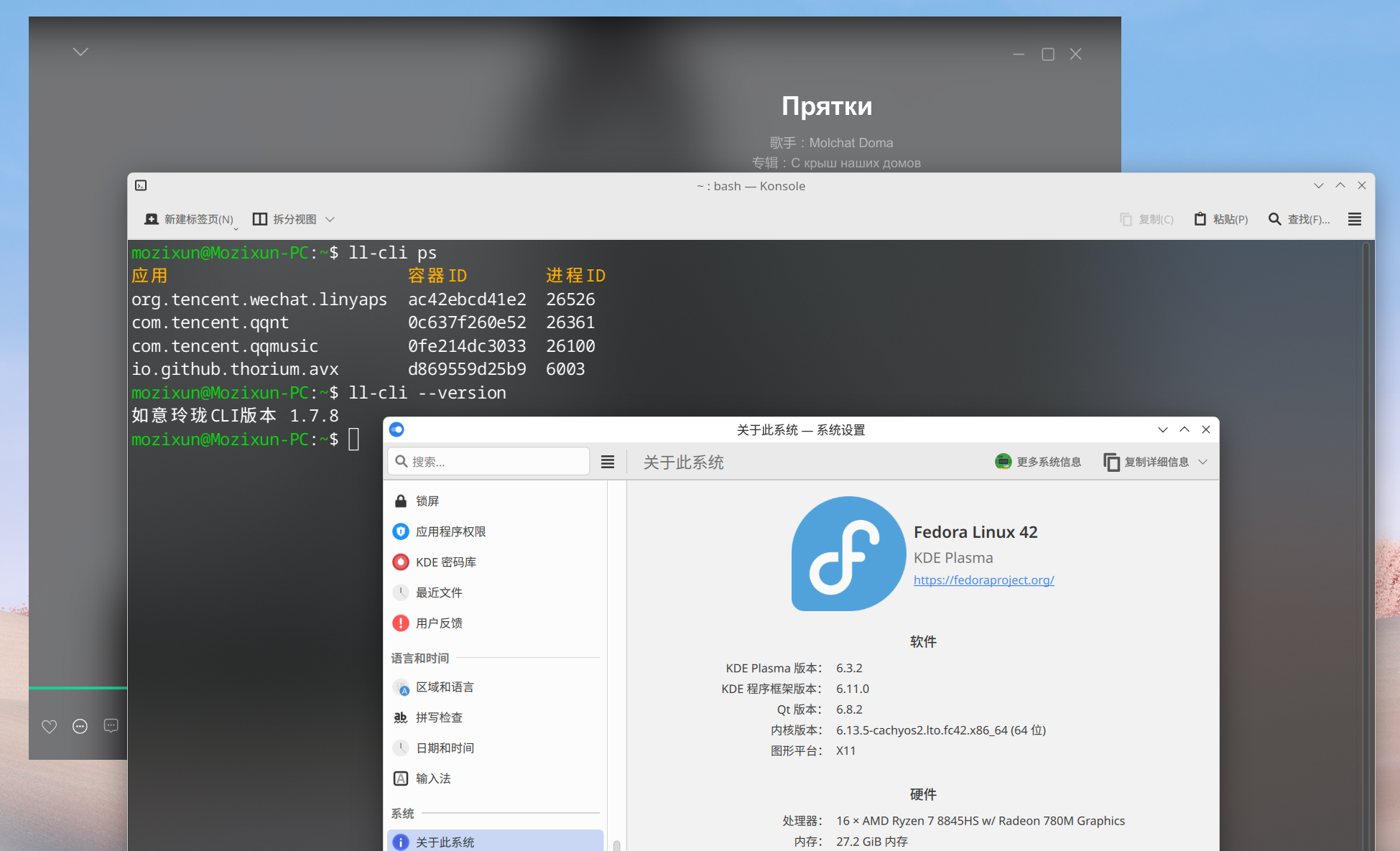Image resolution: width=1400 pixels, height=851 pixels.
Task: Collapse music player with the down chevron
Action: tap(80, 52)
